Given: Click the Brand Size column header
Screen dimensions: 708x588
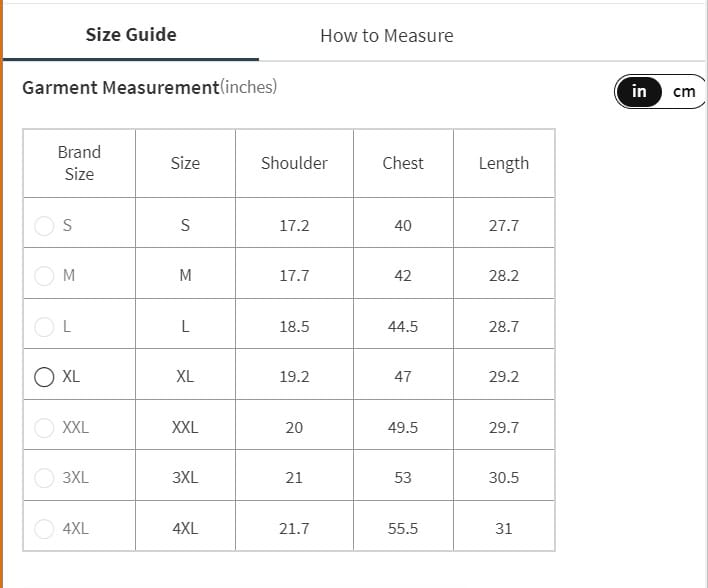Looking at the screenshot, I should point(79,163).
